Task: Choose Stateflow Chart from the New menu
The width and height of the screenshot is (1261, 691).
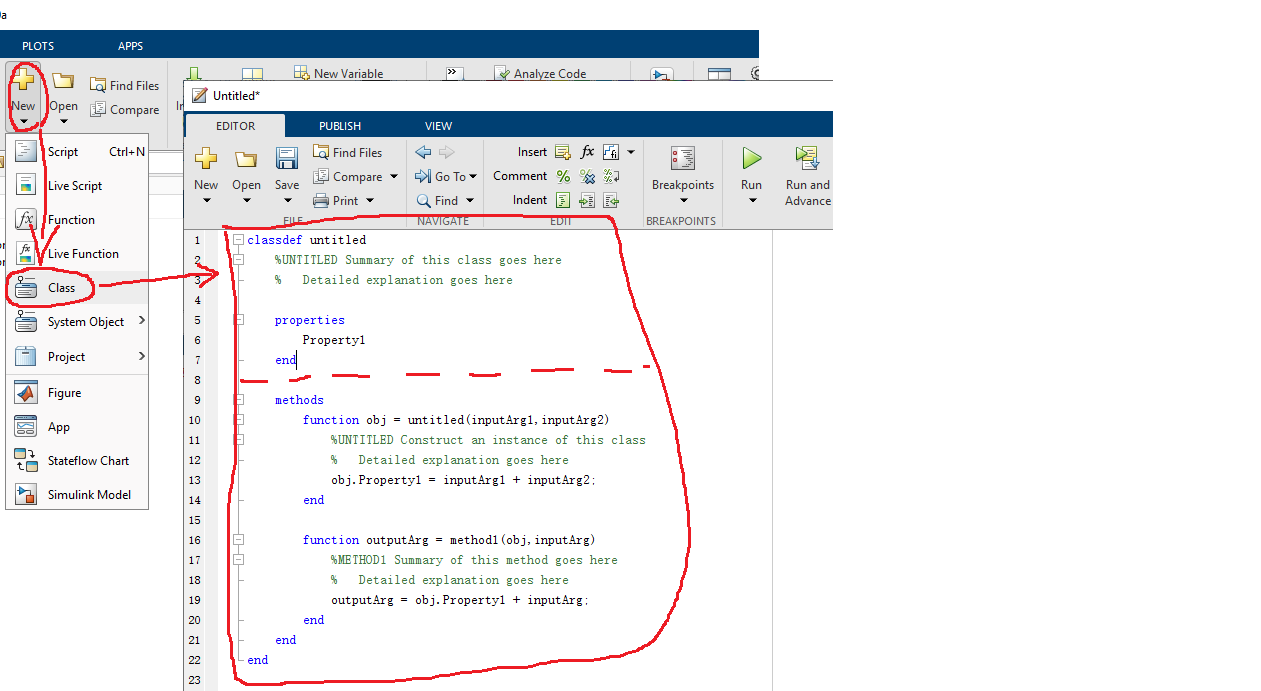Action: click(78, 461)
